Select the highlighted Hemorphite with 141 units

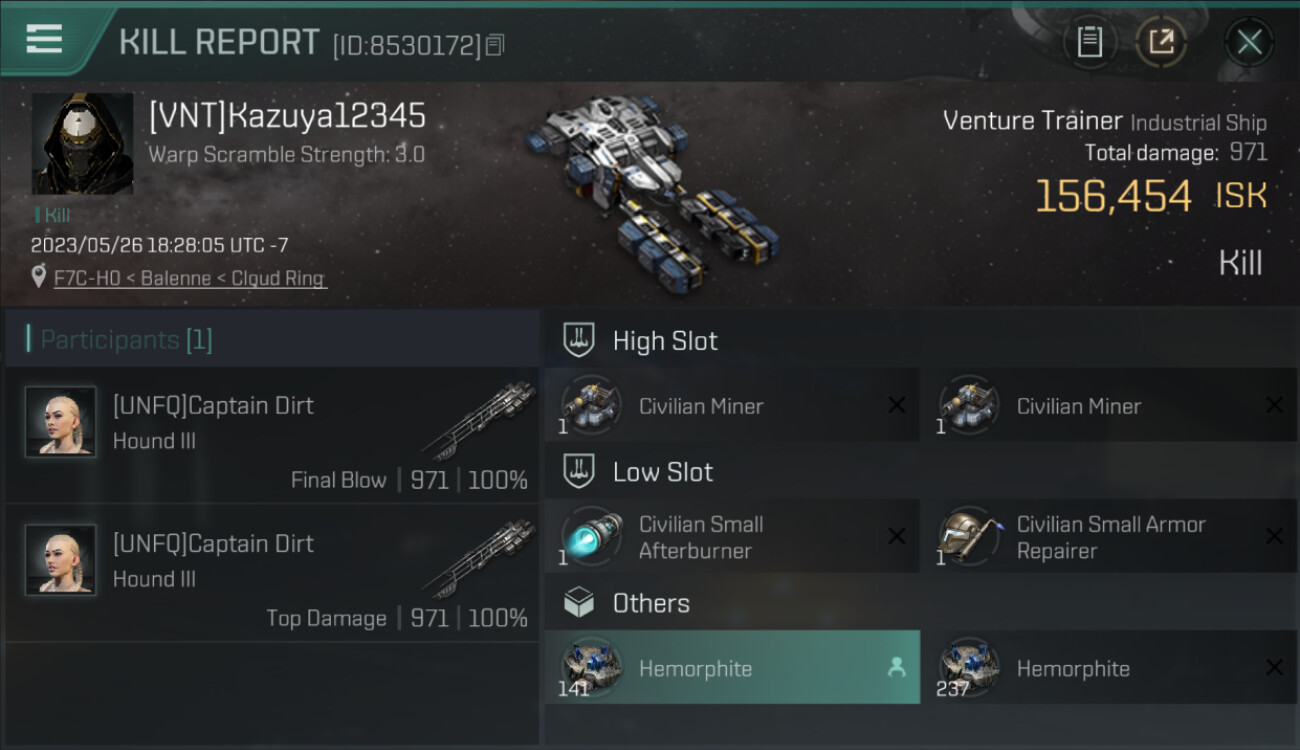(x=731, y=668)
